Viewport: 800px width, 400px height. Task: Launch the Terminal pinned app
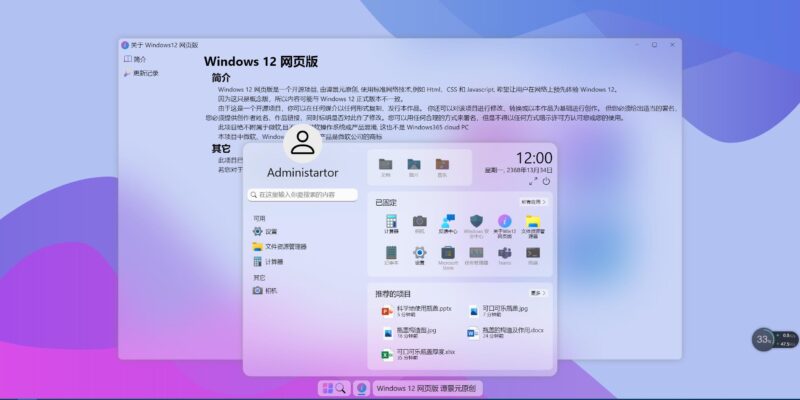point(533,256)
